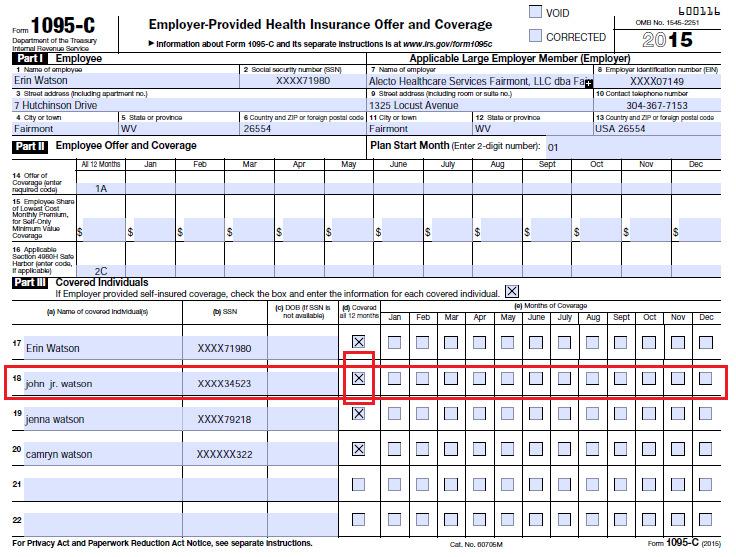This screenshot has height=557, width=736.
Task: Click the DOB field for Erin Watson row 17
Action: pyautogui.click(x=303, y=348)
